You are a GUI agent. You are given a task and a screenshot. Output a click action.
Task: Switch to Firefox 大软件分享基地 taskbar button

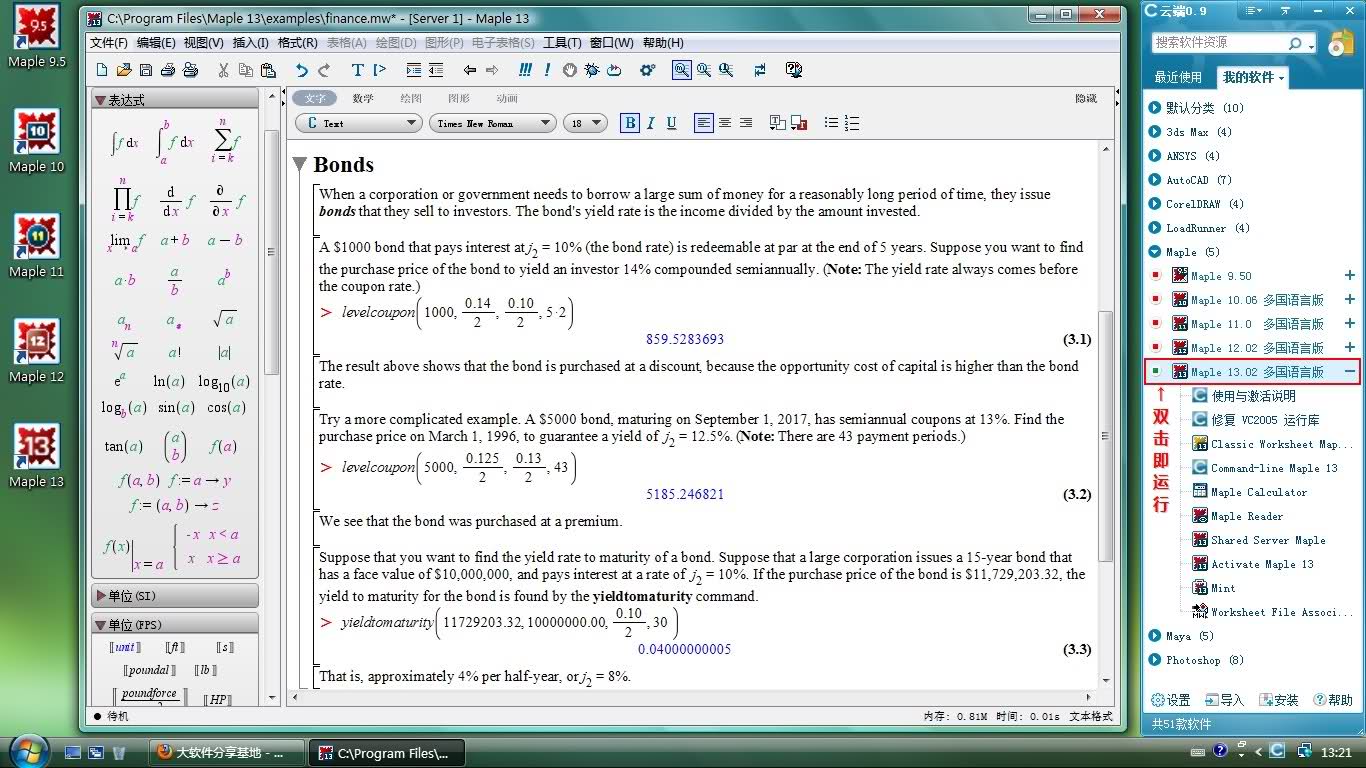[226, 753]
